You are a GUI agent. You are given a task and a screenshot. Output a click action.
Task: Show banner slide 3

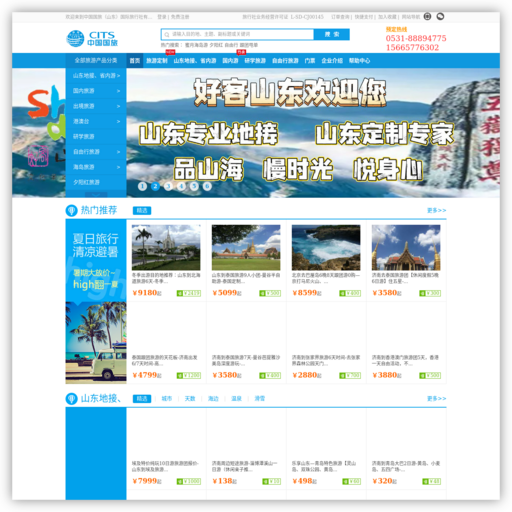click(x=168, y=186)
